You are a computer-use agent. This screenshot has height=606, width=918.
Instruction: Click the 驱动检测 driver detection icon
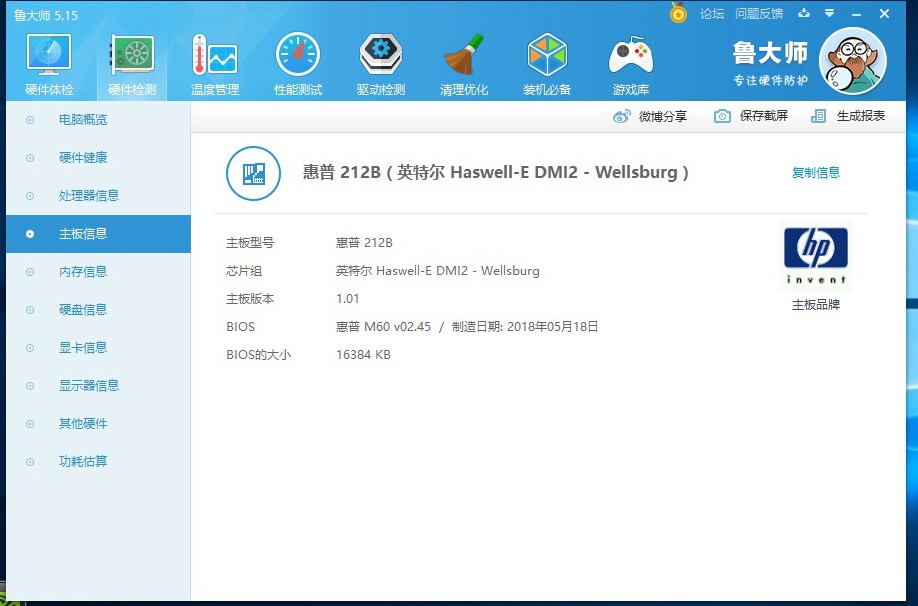click(x=381, y=54)
